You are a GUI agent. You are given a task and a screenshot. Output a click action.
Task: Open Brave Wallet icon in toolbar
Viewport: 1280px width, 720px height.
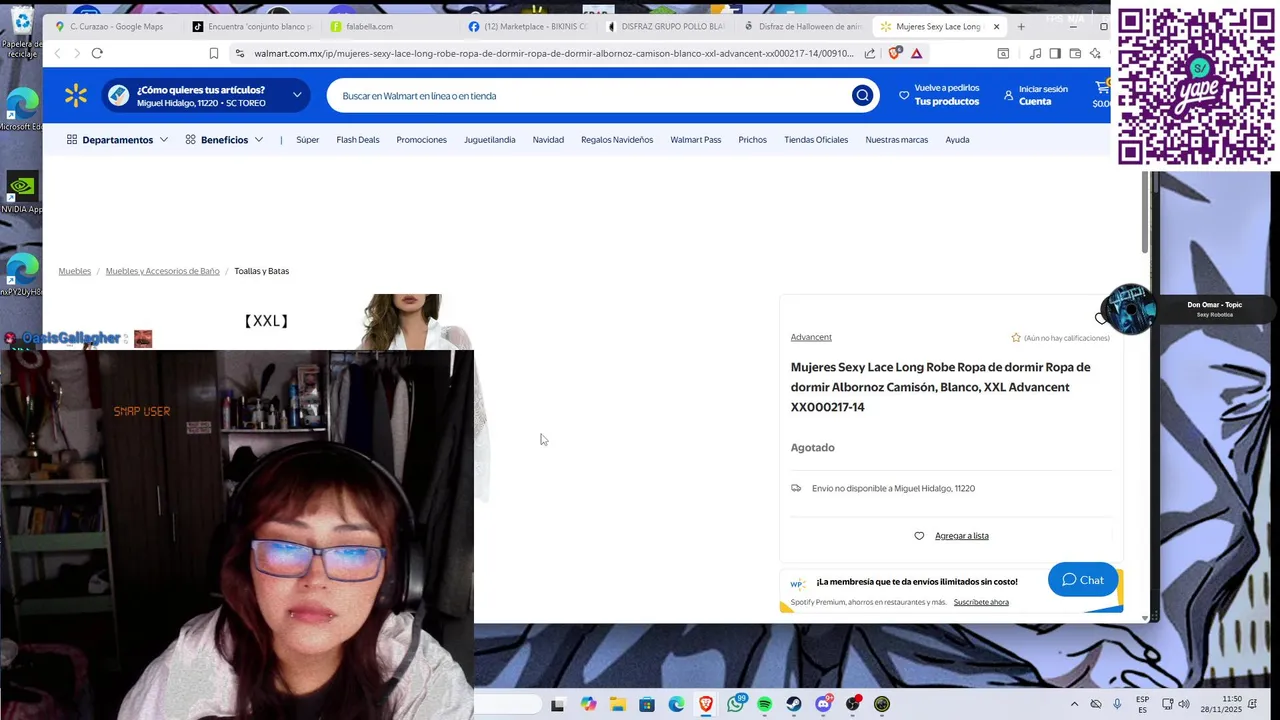pyautogui.click(x=1075, y=53)
